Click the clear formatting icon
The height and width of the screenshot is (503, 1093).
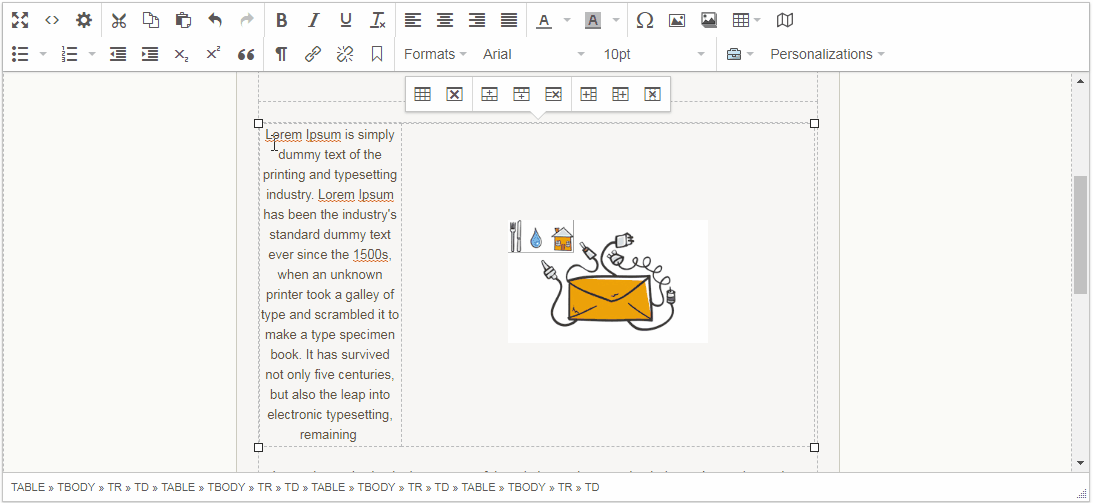point(377,20)
